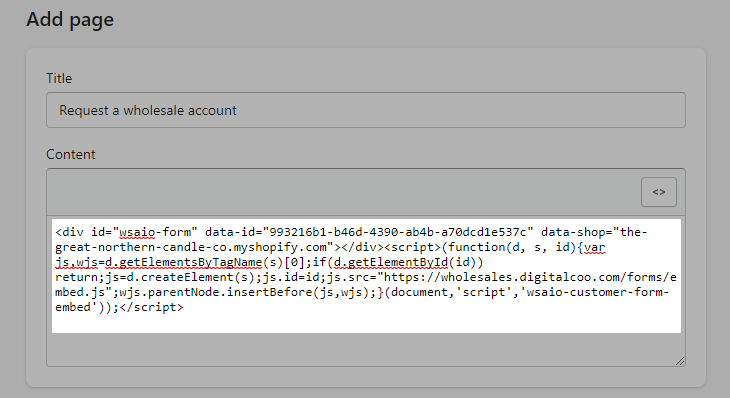The height and width of the screenshot is (398, 730).
Task: Click the "Title" field label
Action: coord(59,78)
